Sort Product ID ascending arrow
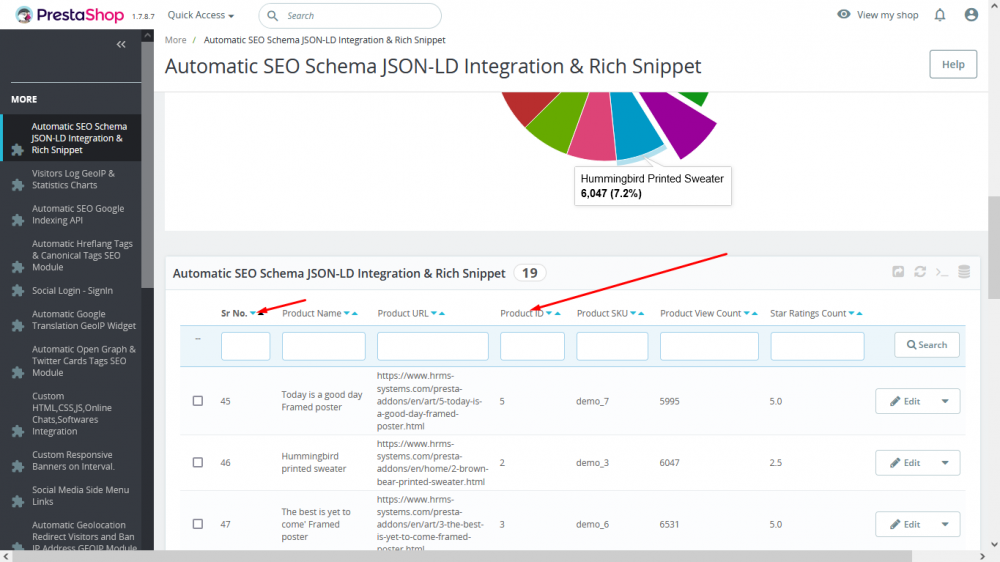Viewport: 1000px width, 562px height. (557, 313)
